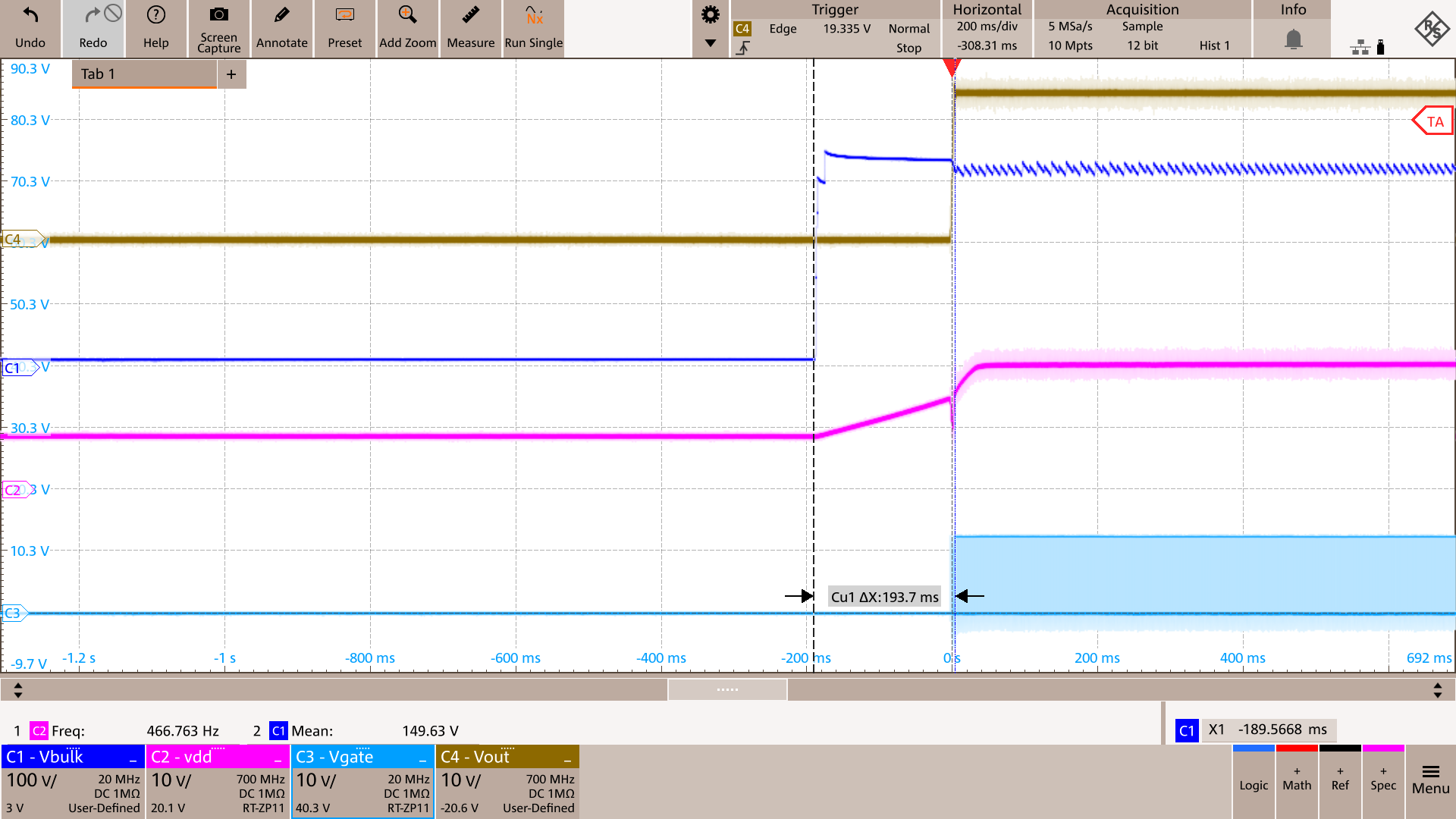Viewport: 1456px width, 819px height.
Task: Switch to Tab 1
Action: click(143, 74)
